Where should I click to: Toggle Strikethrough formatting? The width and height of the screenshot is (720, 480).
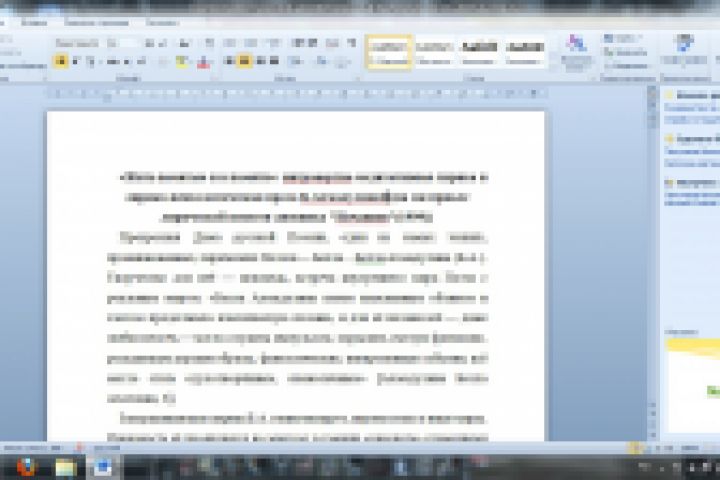point(112,61)
